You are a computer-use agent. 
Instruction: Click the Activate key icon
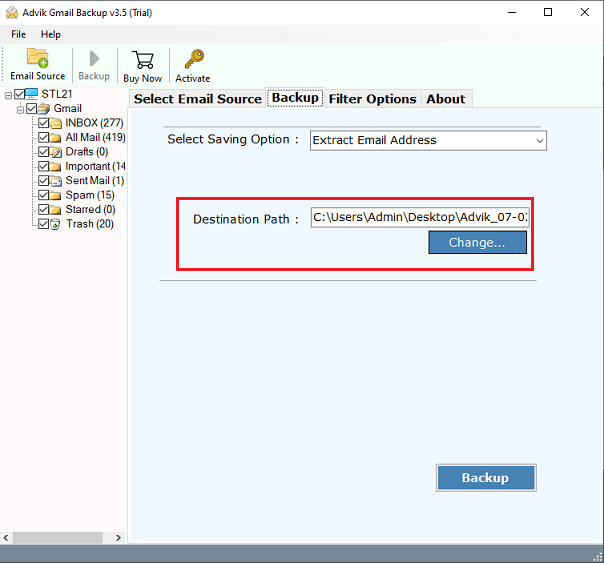(194, 59)
